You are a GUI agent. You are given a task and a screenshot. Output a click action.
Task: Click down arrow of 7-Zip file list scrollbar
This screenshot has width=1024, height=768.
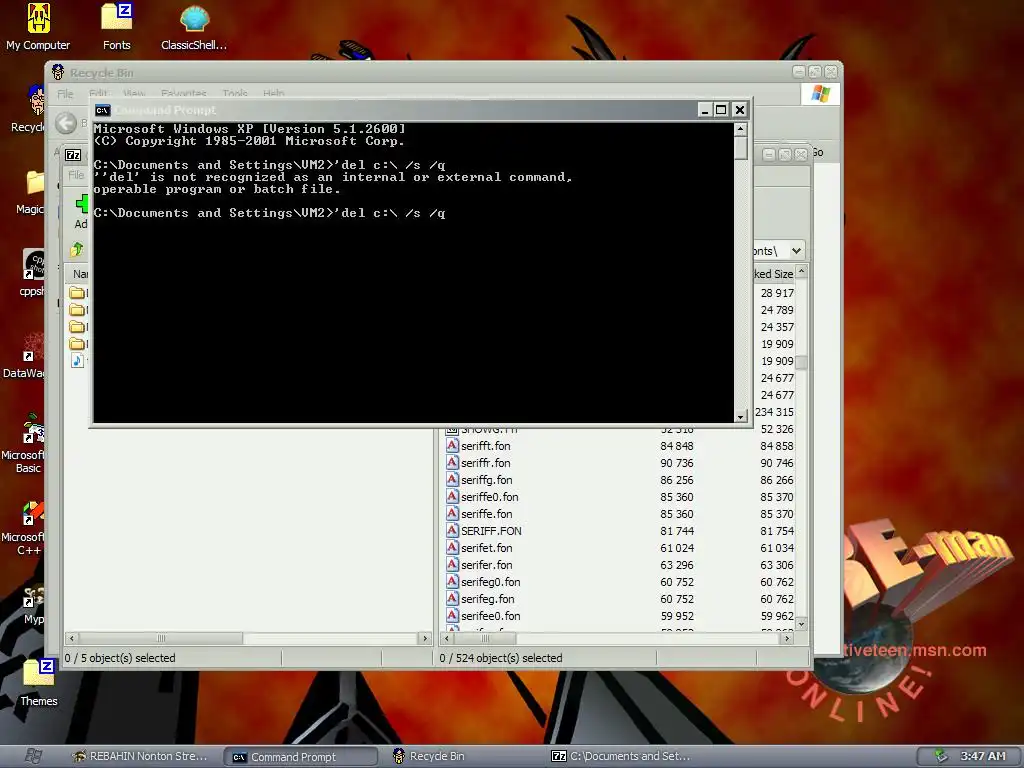click(x=801, y=624)
